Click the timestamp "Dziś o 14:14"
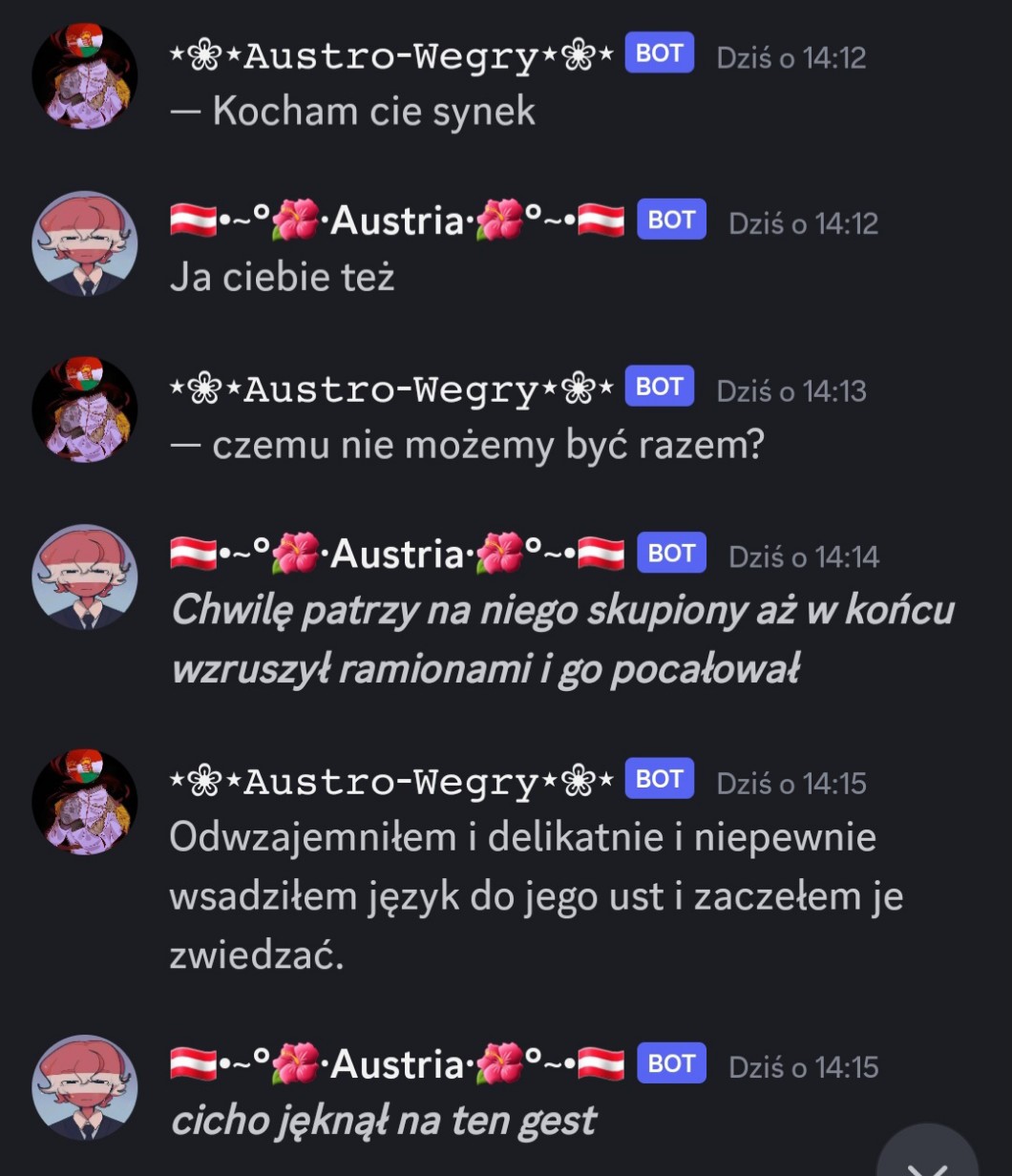This screenshot has width=1012, height=1176. [804, 556]
